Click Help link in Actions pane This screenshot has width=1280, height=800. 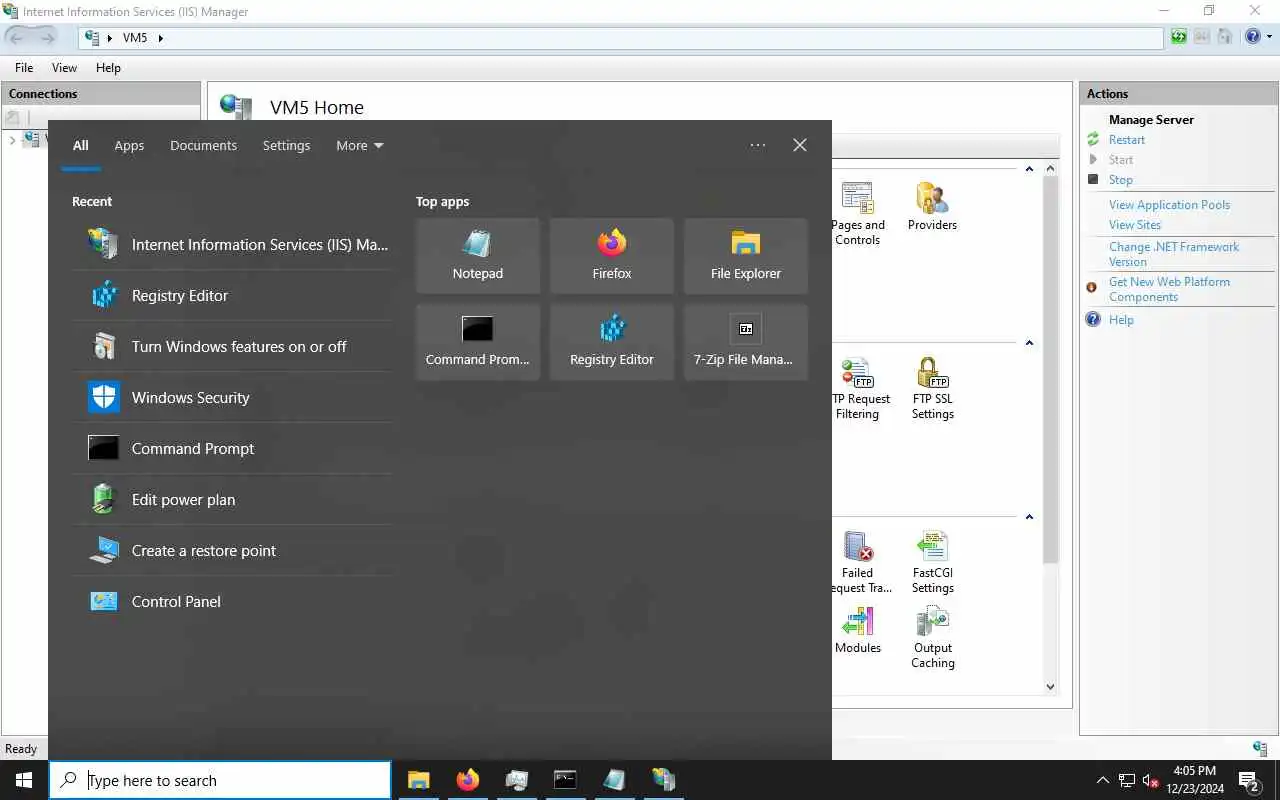[1121, 320]
